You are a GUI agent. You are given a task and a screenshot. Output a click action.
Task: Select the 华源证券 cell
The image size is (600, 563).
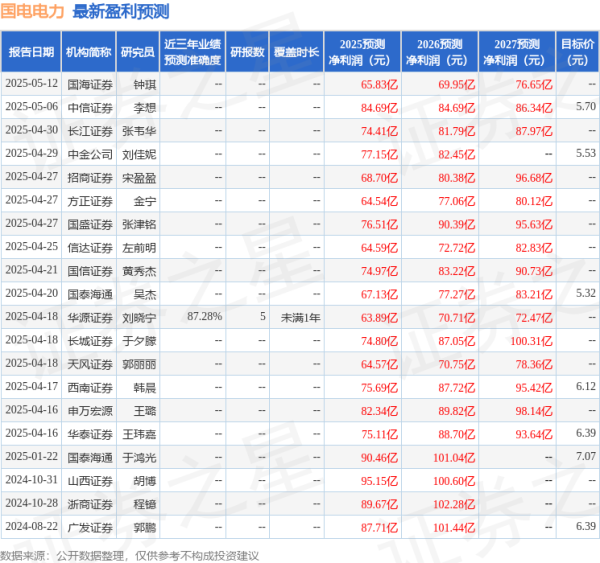point(90,318)
